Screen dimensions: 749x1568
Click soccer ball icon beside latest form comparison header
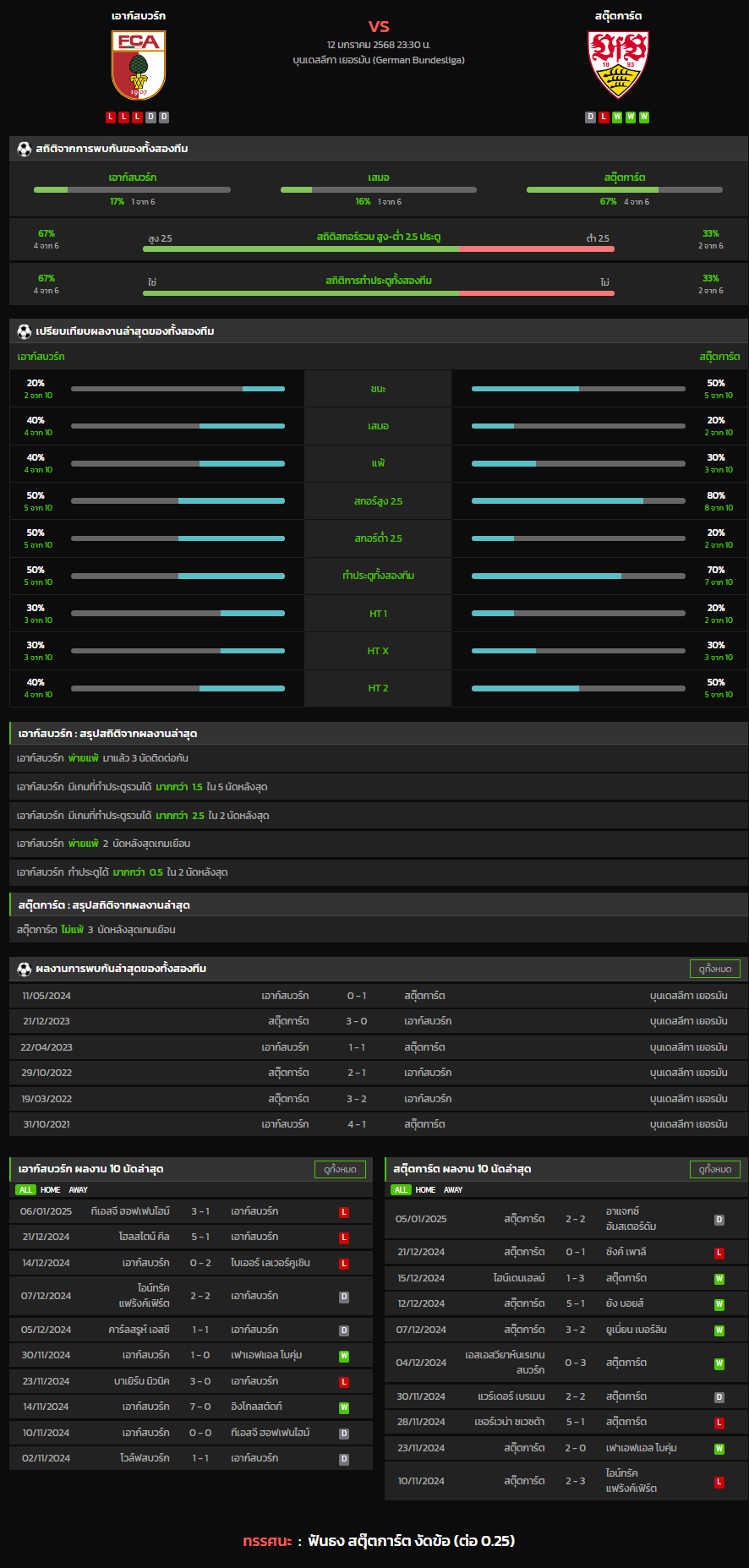click(x=25, y=331)
